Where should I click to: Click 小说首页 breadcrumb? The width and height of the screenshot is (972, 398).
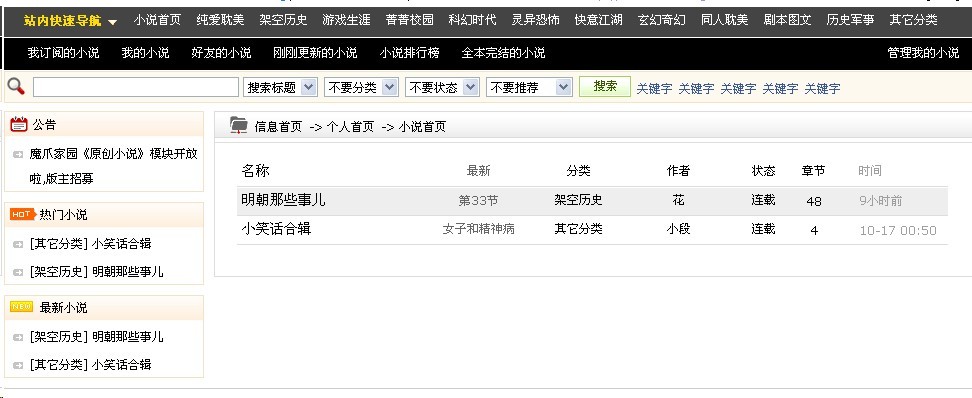[422, 127]
